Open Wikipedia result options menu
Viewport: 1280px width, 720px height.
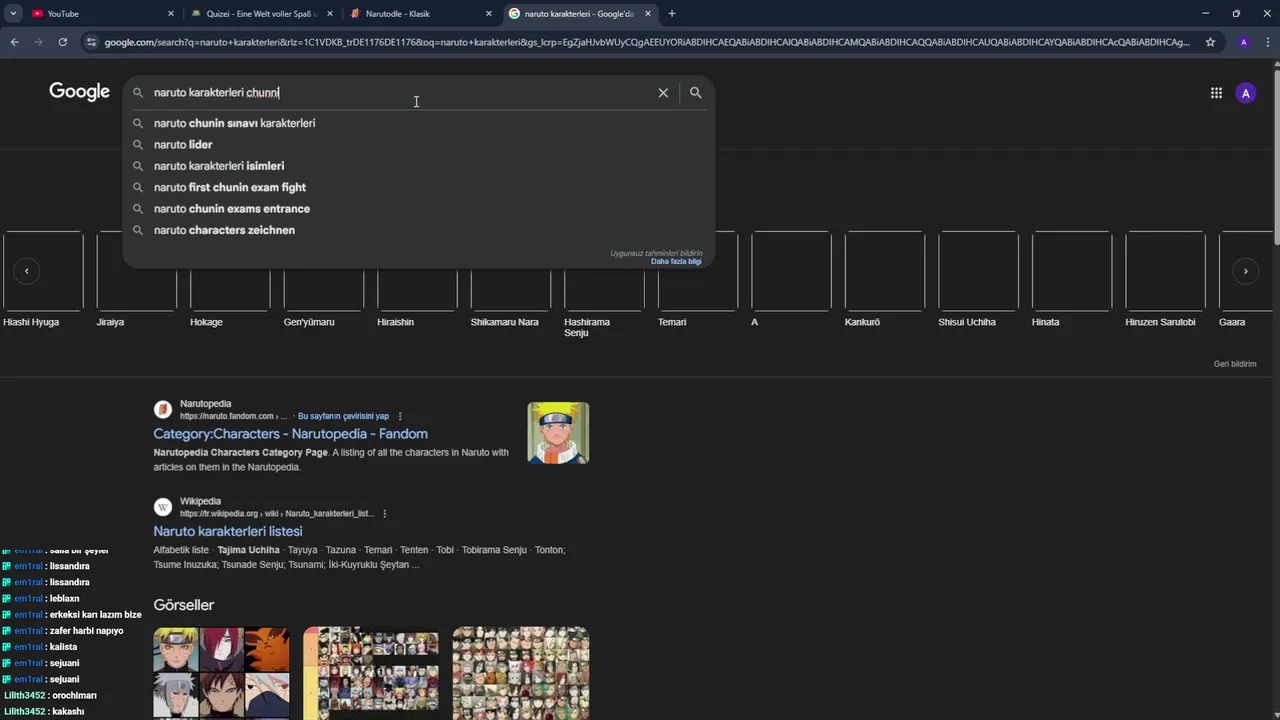pyautogui.click(x=384, y=514)
